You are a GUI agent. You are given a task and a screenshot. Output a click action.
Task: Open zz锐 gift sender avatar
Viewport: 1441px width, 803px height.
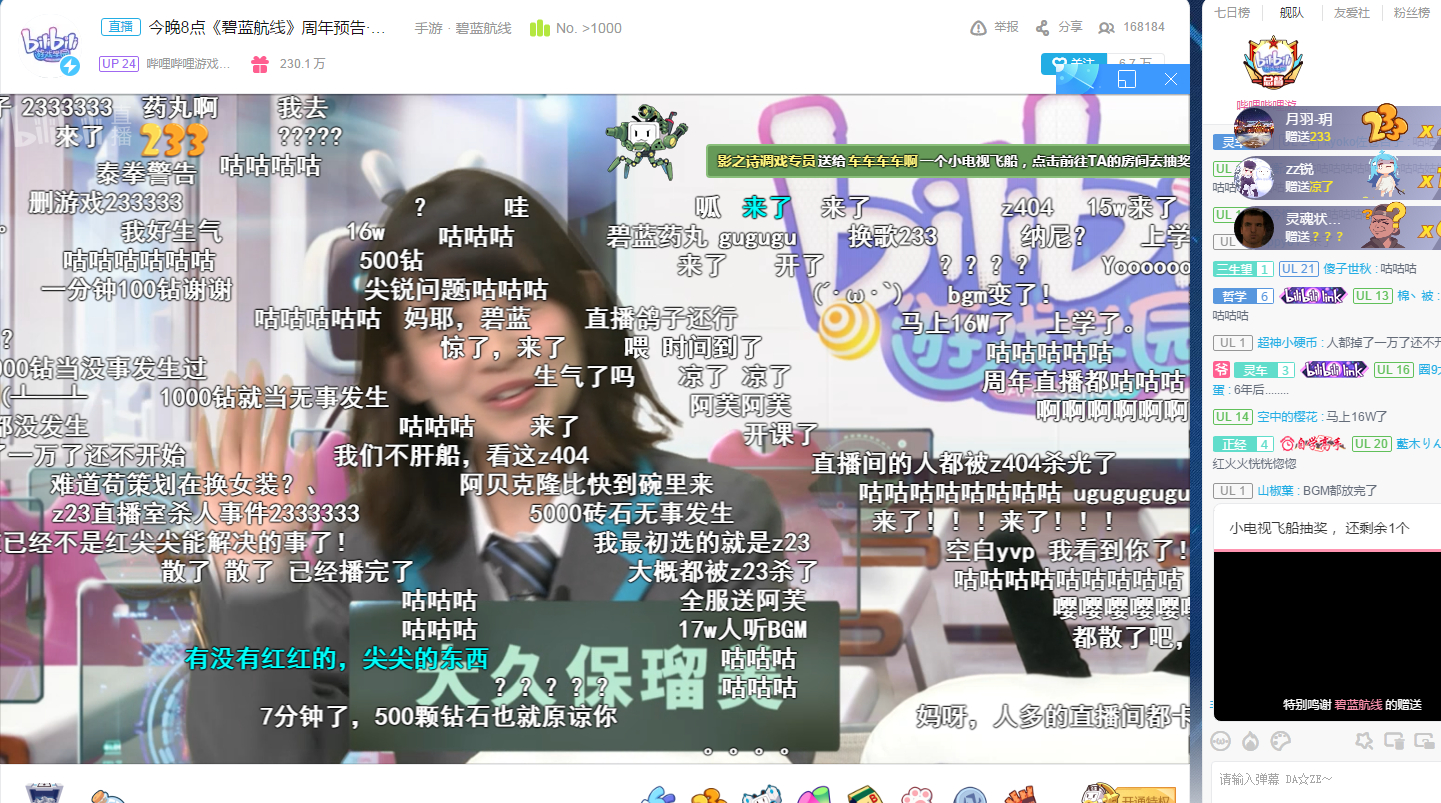click(x=1254, y=178)
